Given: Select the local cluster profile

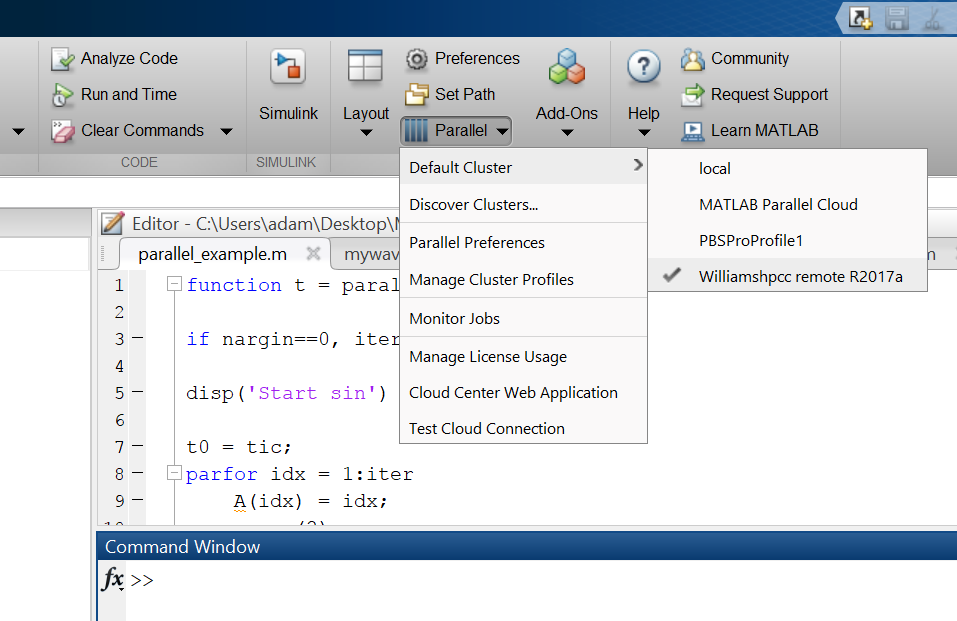Looking at the screenshot, I should coord(787,169).
